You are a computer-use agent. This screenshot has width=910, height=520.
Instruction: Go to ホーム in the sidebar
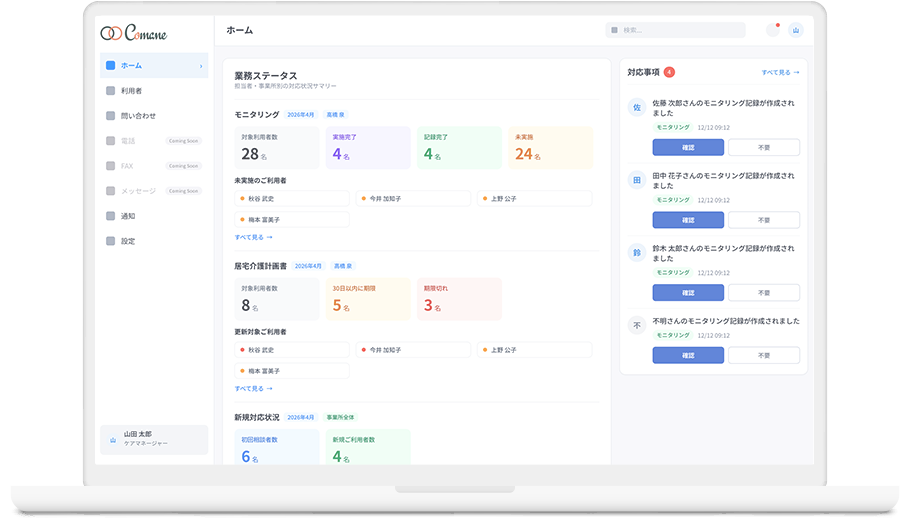tap(154, 66)
